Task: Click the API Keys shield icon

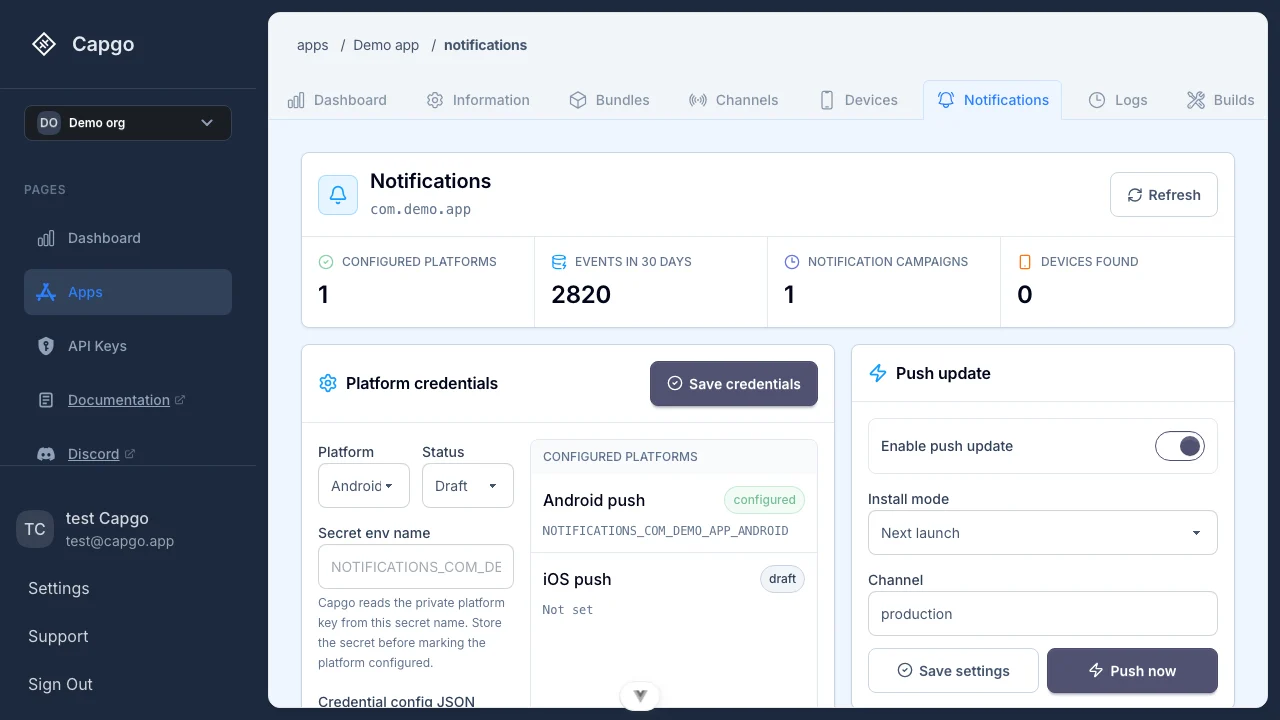Action: (x=46, y=346)
